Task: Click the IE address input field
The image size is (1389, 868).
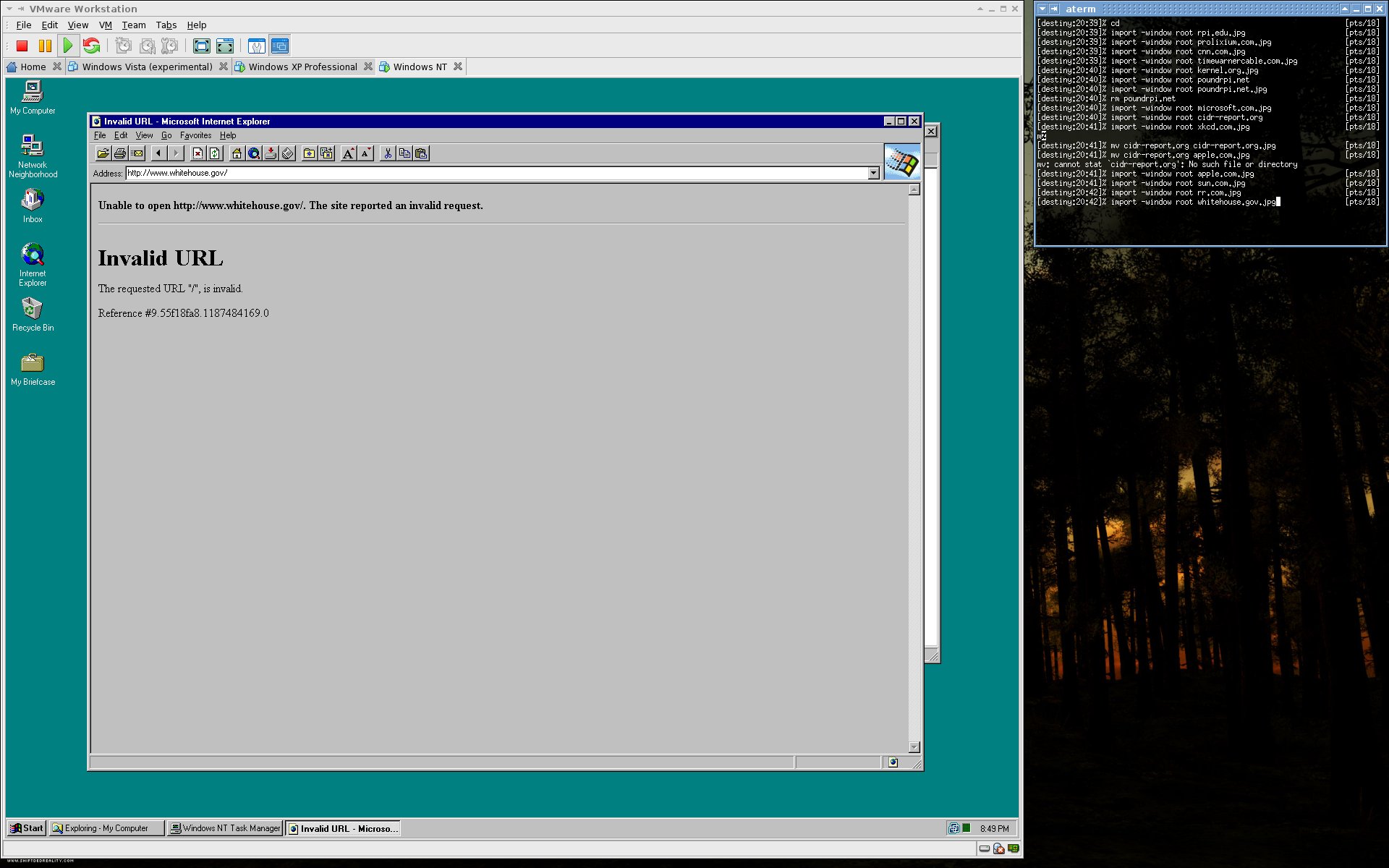Action: pyautogui.click(x=497, y=174)
